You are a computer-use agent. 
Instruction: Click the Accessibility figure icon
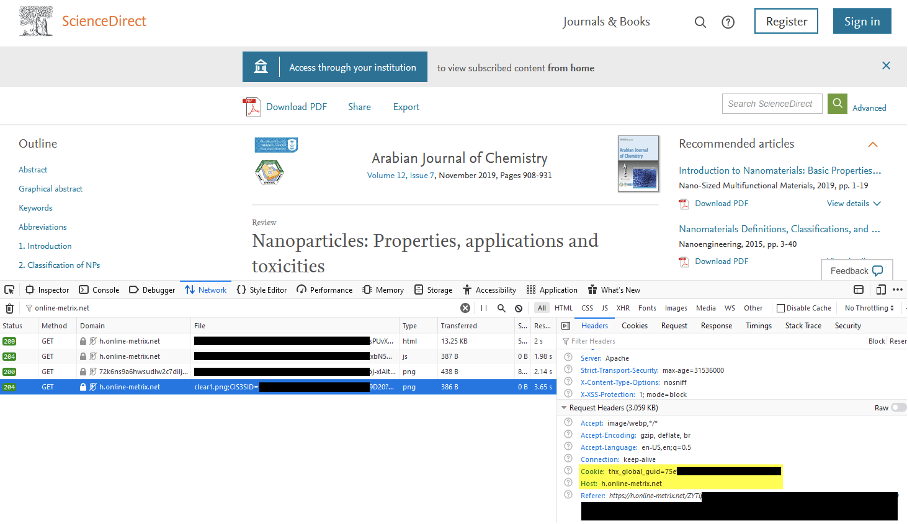tap(467, 290)
